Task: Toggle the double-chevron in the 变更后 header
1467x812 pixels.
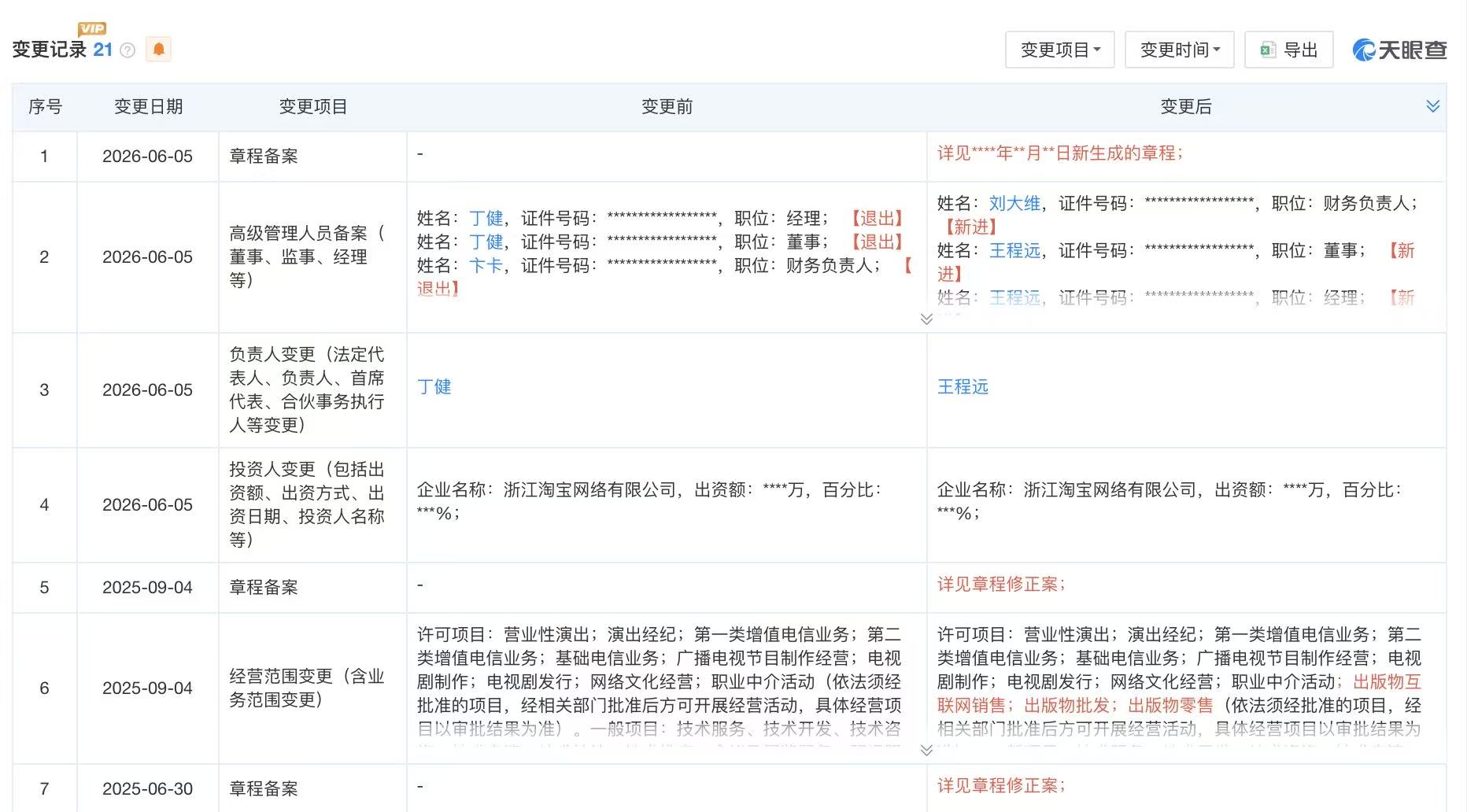Action: coord(1432,106)
